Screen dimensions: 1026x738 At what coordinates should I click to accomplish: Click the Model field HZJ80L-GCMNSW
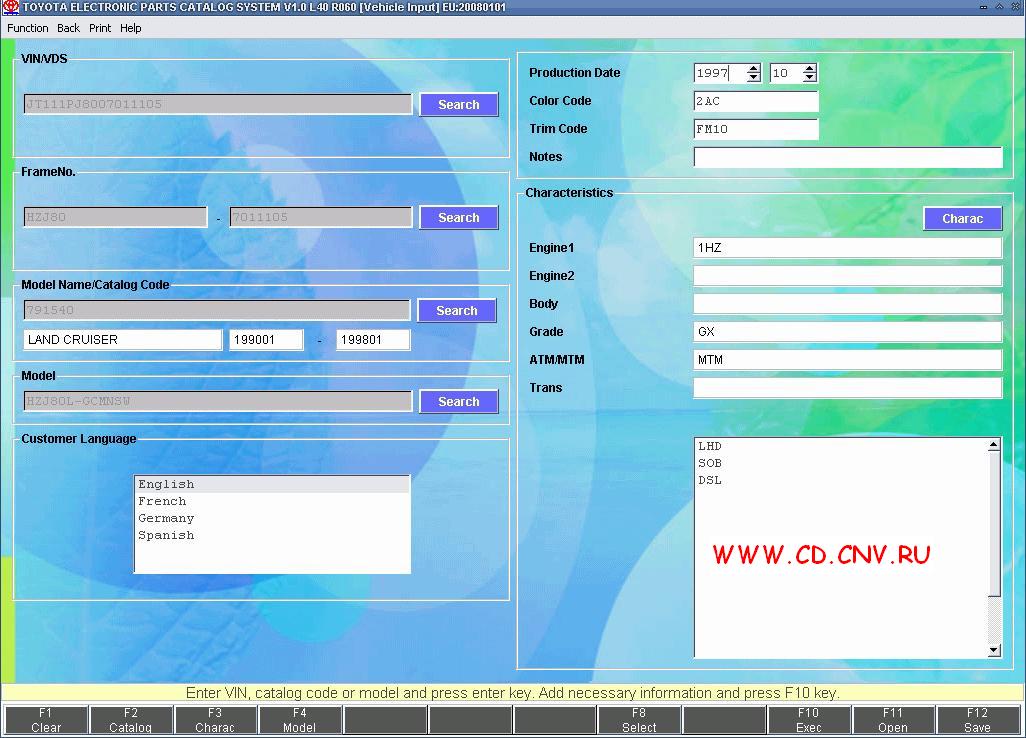point(218,401)
